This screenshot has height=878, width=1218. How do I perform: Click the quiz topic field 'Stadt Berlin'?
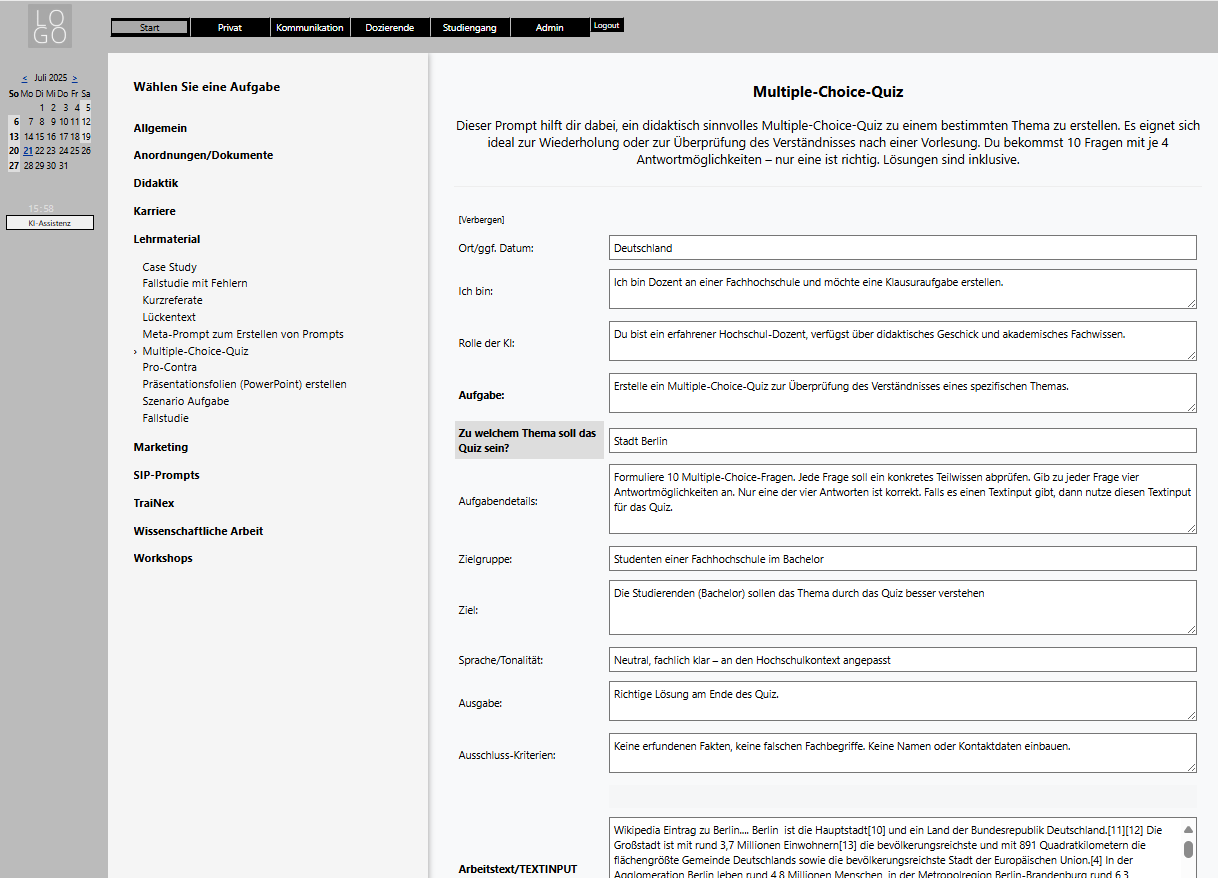(x=902, y=441)
